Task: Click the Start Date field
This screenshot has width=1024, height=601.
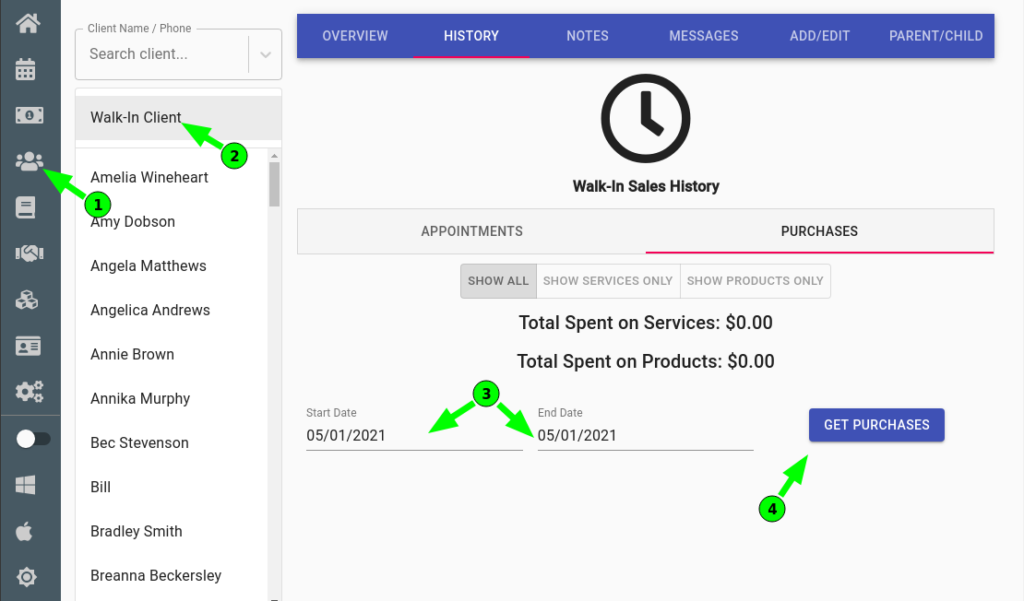Action: click(414, 435)
